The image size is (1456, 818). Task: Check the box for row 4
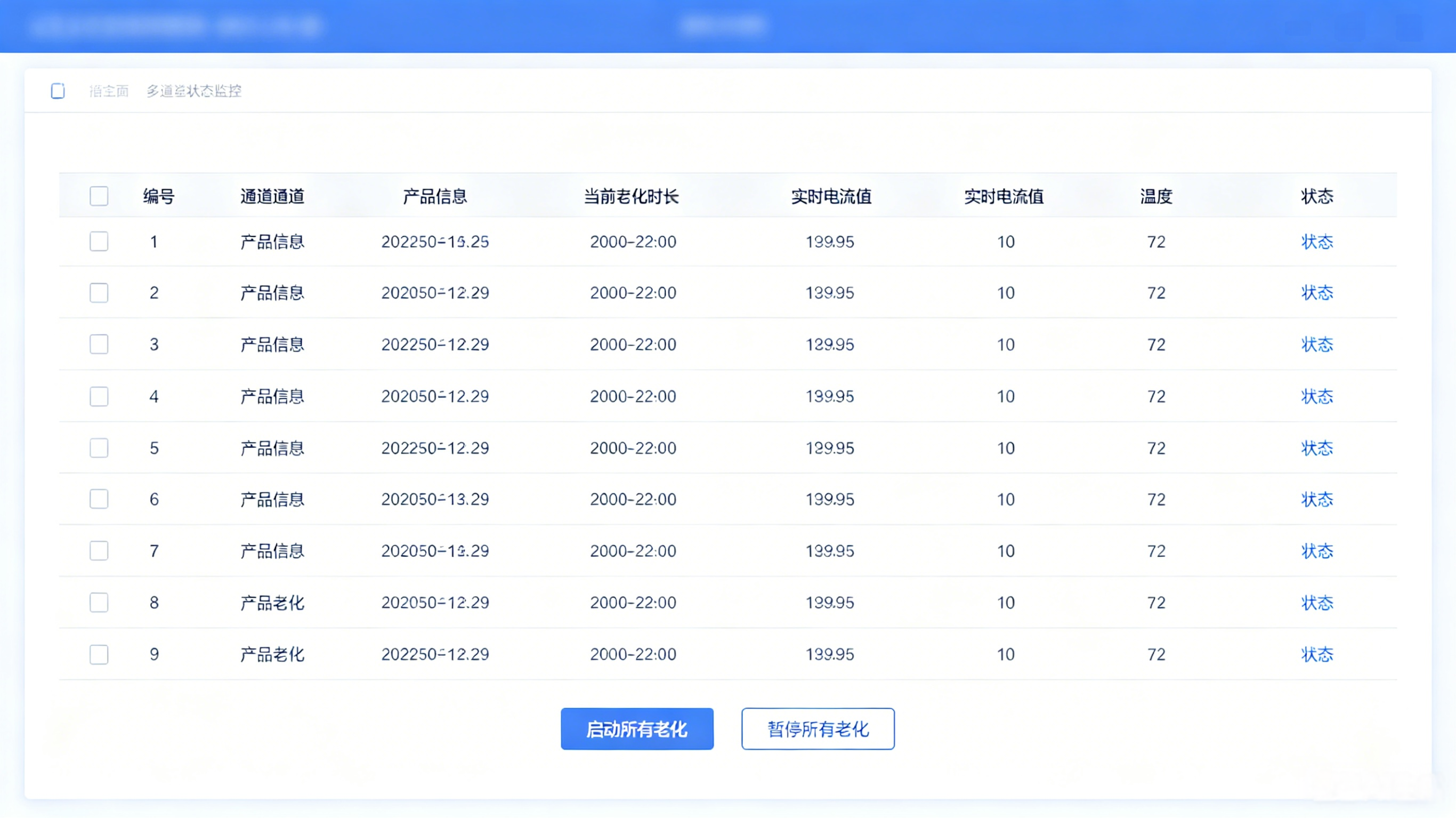[99, 397]
